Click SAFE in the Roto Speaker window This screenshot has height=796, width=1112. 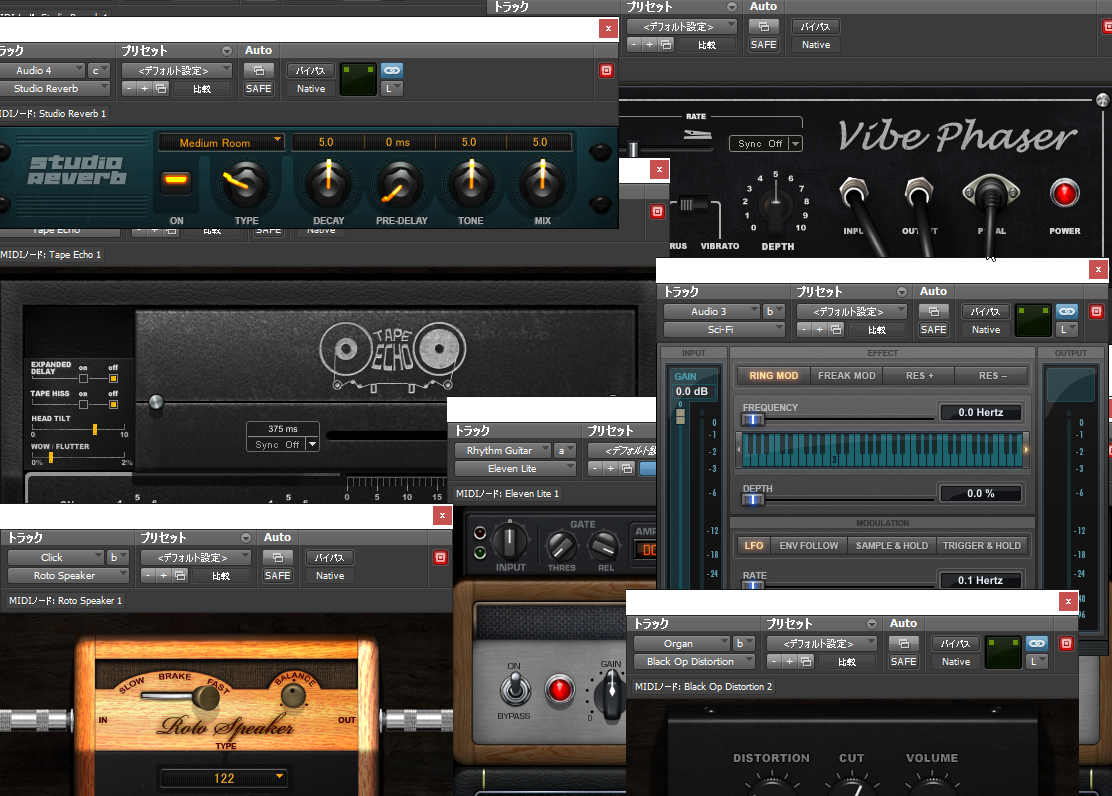[x=278, y=575]
